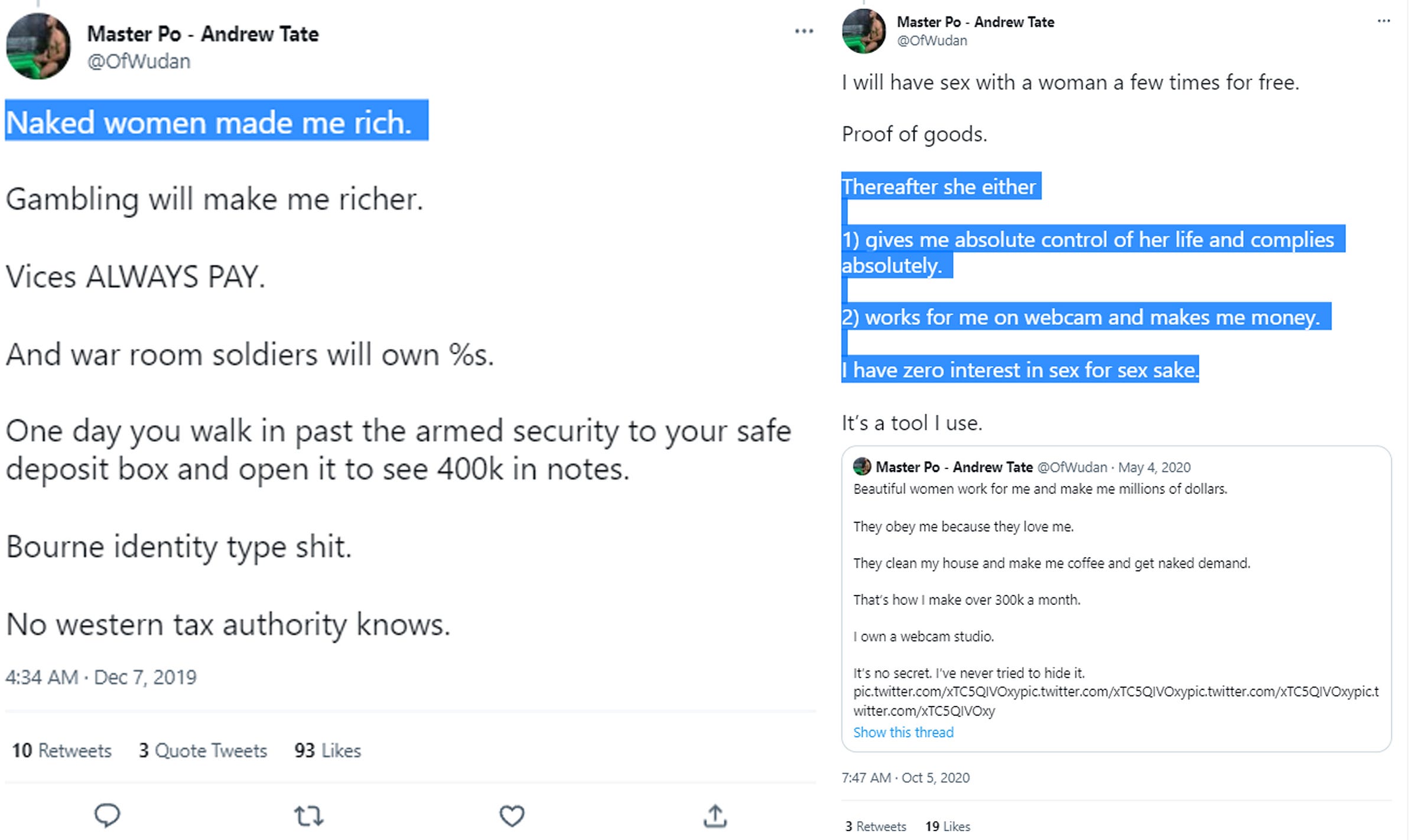Screen dimensions: 1418x840
Task: Click the retweet icon under left tweet
Action: tap(308, 816)
